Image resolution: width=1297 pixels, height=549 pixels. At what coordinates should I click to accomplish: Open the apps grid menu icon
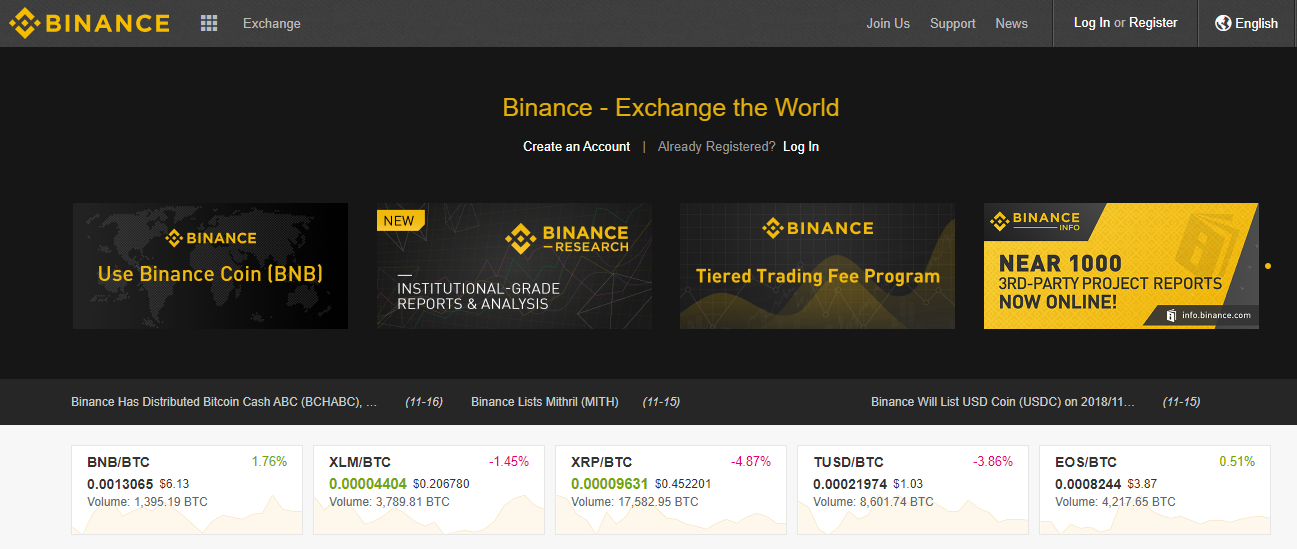click(x=209, y=23)
